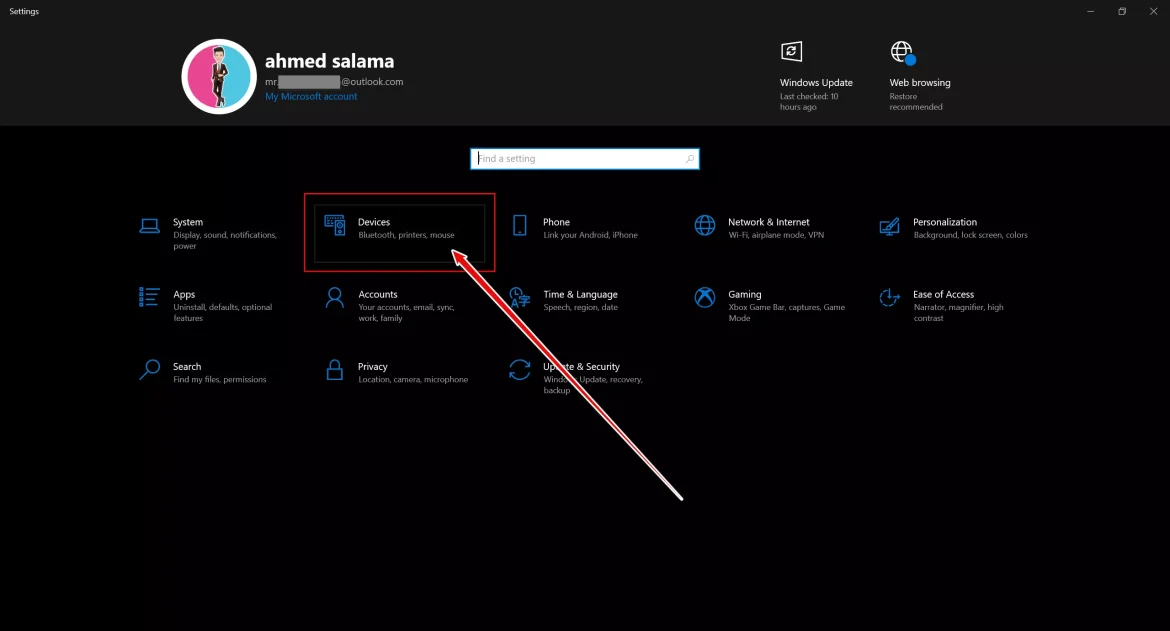Viewport: 1170px width, 631px height.
Task: Select the Gaming Xbox icon
Action: 704,298
